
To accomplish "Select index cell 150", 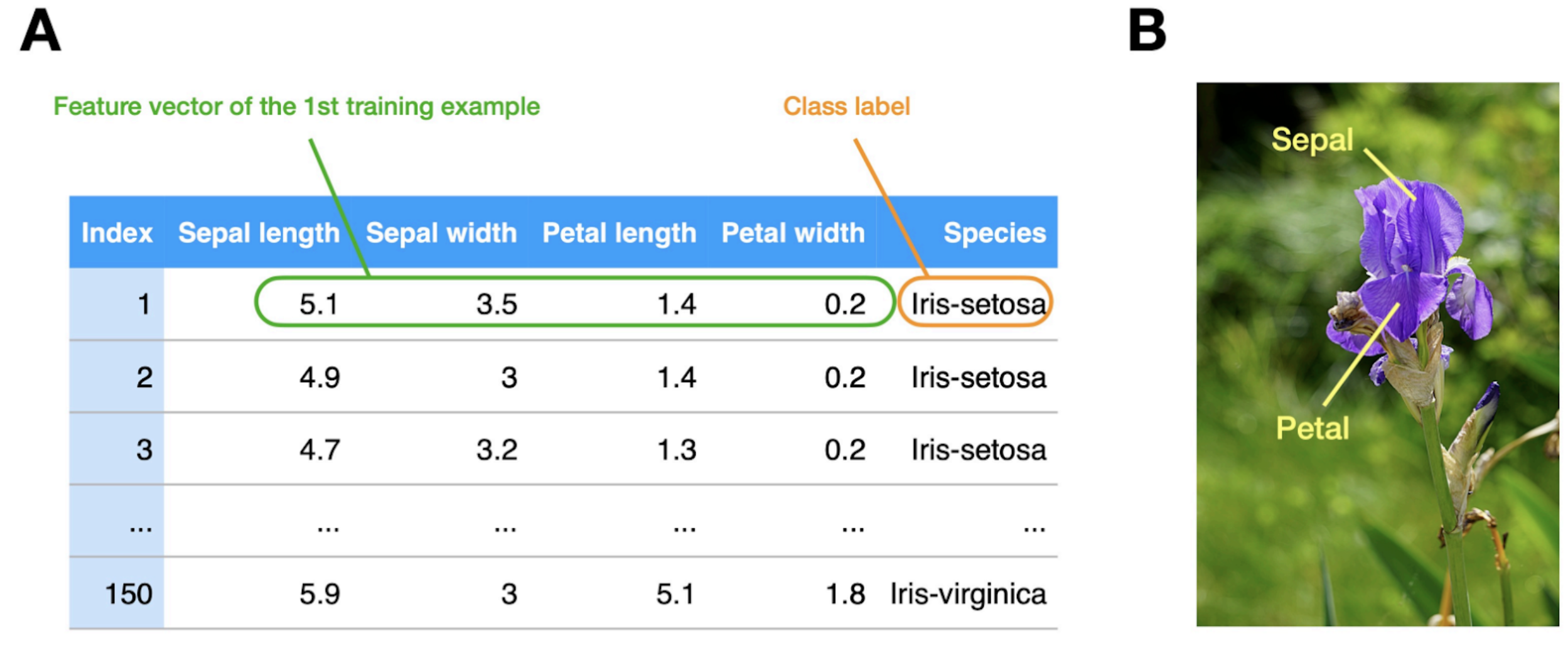I will coord(128,594).
